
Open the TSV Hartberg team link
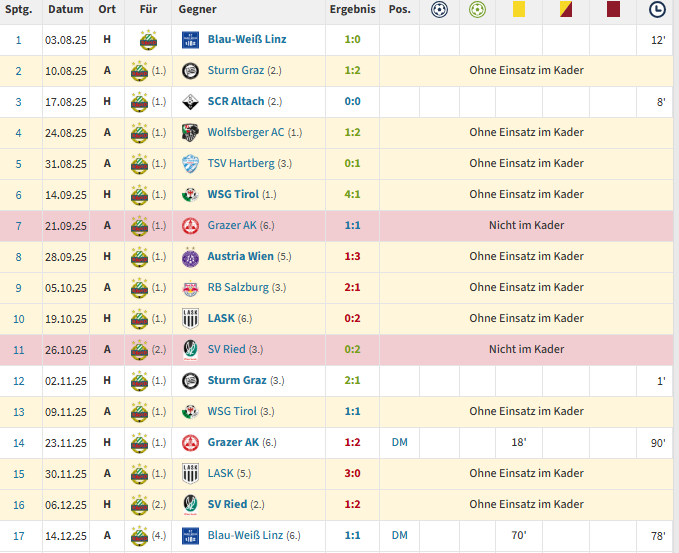240,164
